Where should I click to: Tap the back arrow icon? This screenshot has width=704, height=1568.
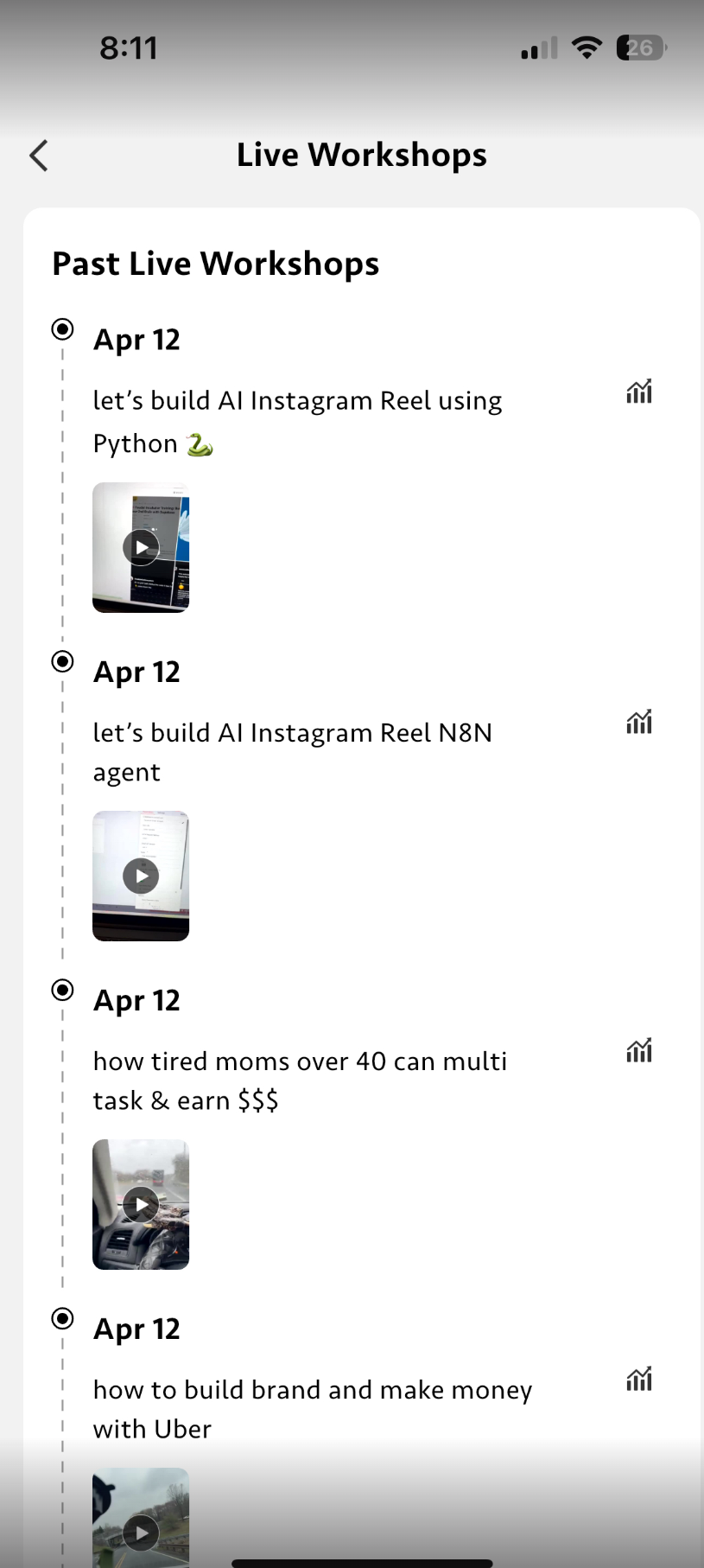click(x=39, y=156)
